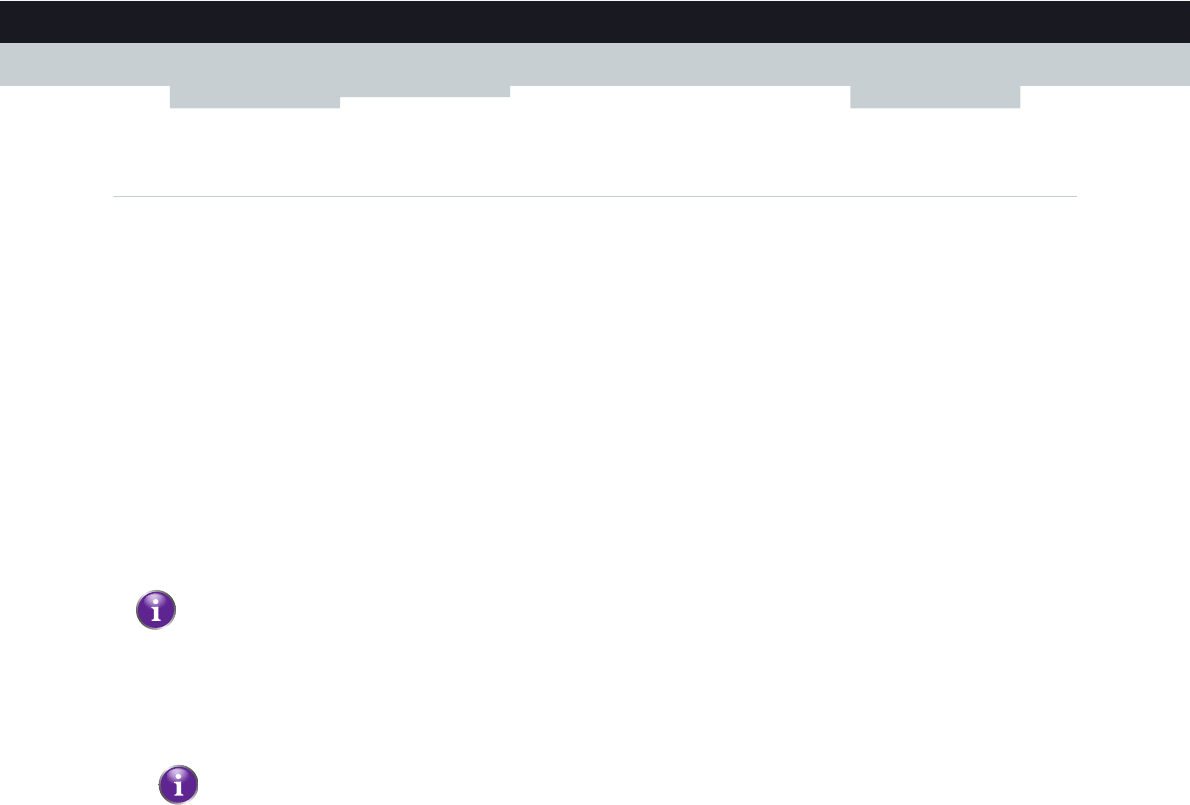Viewport: 1190px width, 805px height.
Task: Click the upper purple info icon
Action: coord(156,610)
